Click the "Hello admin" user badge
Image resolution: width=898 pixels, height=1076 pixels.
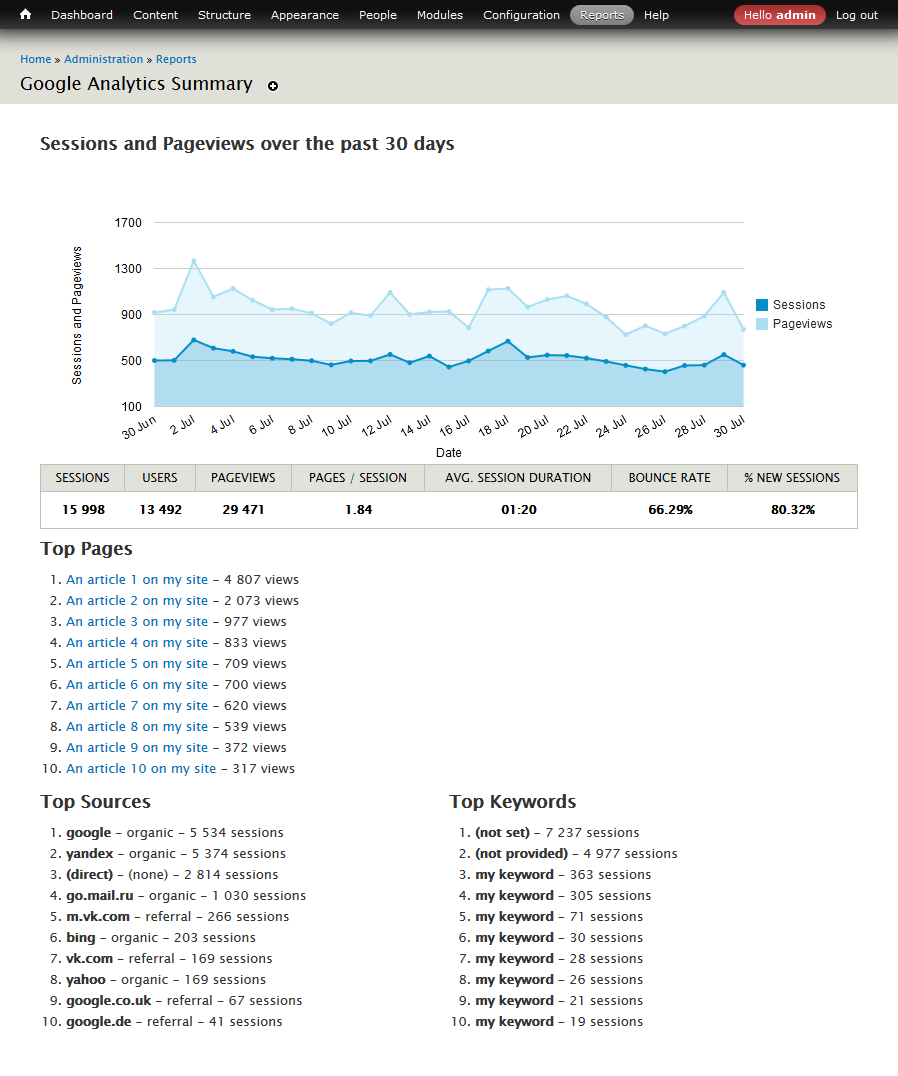(779, 15)
